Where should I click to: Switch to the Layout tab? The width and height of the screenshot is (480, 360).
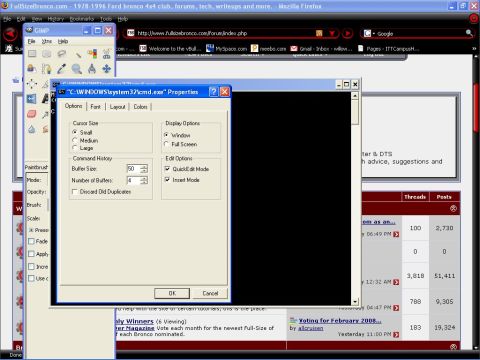(117, 107)
